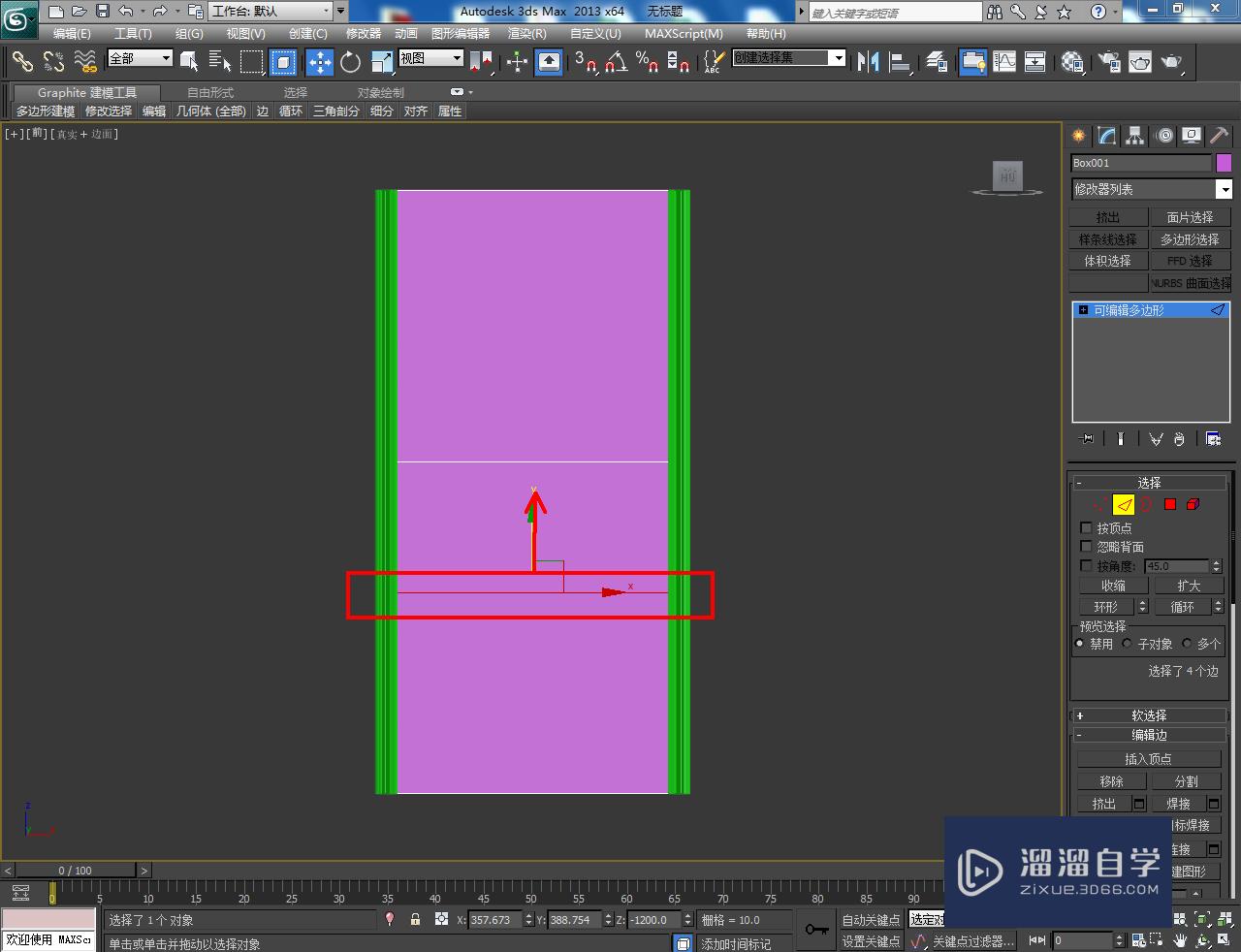1241x952 pixels.
Task: Activate the Select and Move tool
Action: pyautogui.click(x=319, y=62)
